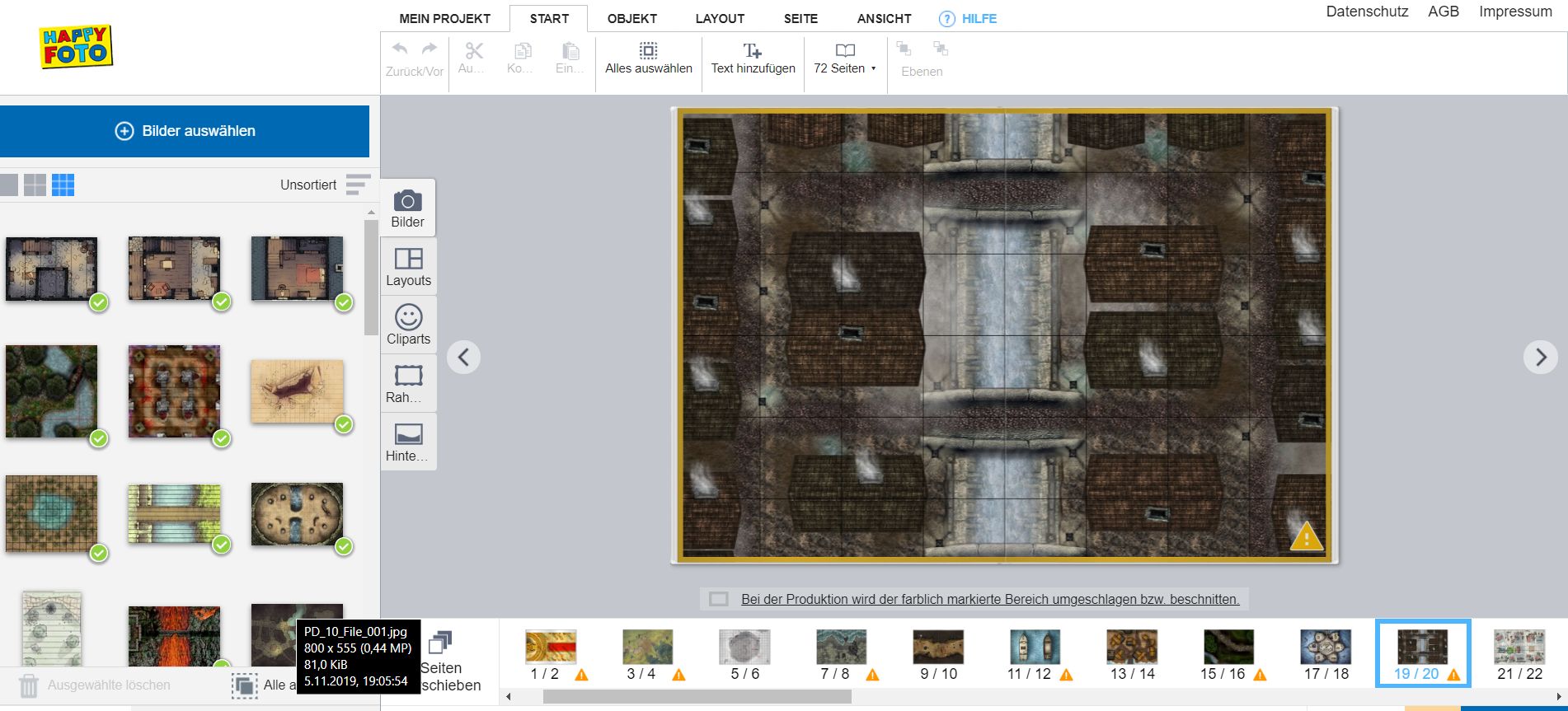Open the ANSICHT tab
The image size is (1568, 711).
pos(884,18)
